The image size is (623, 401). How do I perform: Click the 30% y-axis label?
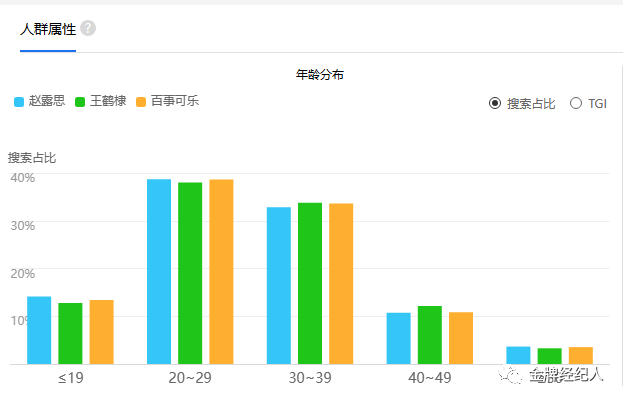[x=23, y=226]
